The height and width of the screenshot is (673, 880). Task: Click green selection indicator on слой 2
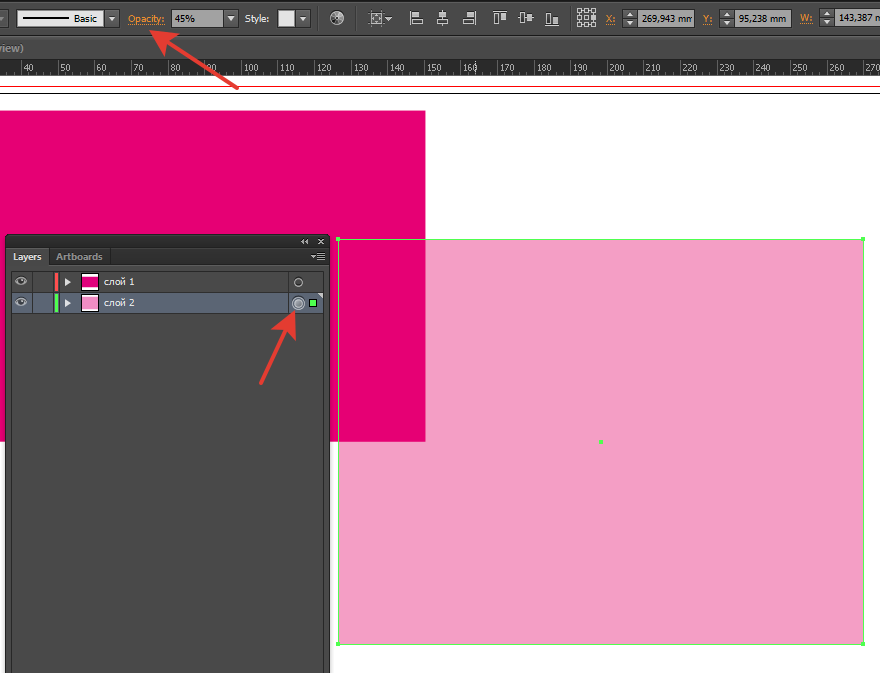(x=313, y=303)
